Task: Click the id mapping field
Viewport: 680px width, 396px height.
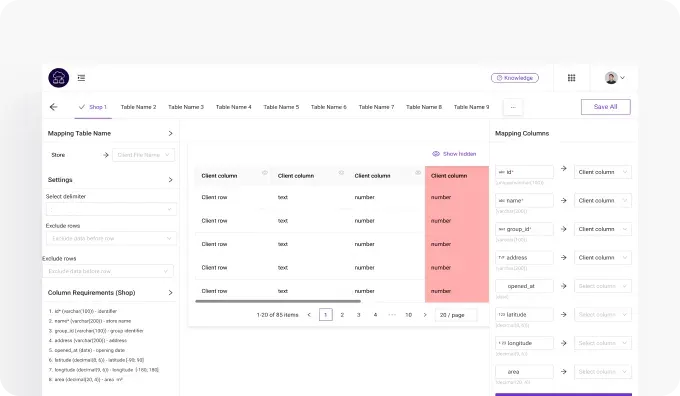Action: point(524,172)
